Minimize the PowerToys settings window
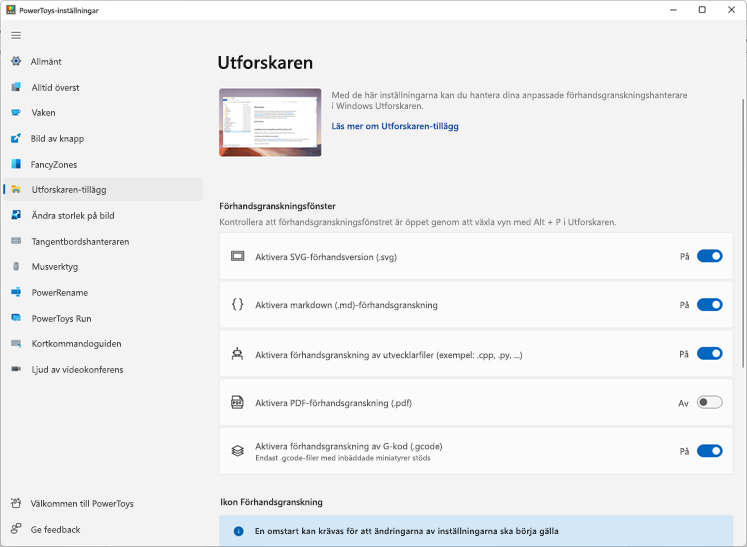 click(674, 10)
